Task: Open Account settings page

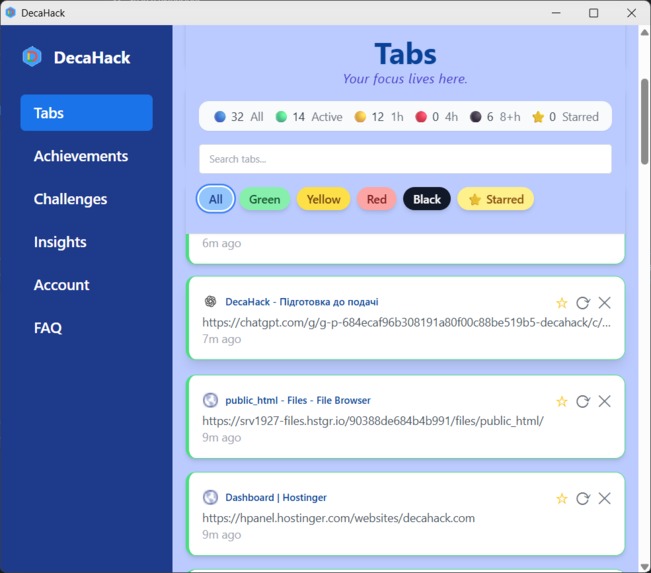Action: tap(61, 285)
